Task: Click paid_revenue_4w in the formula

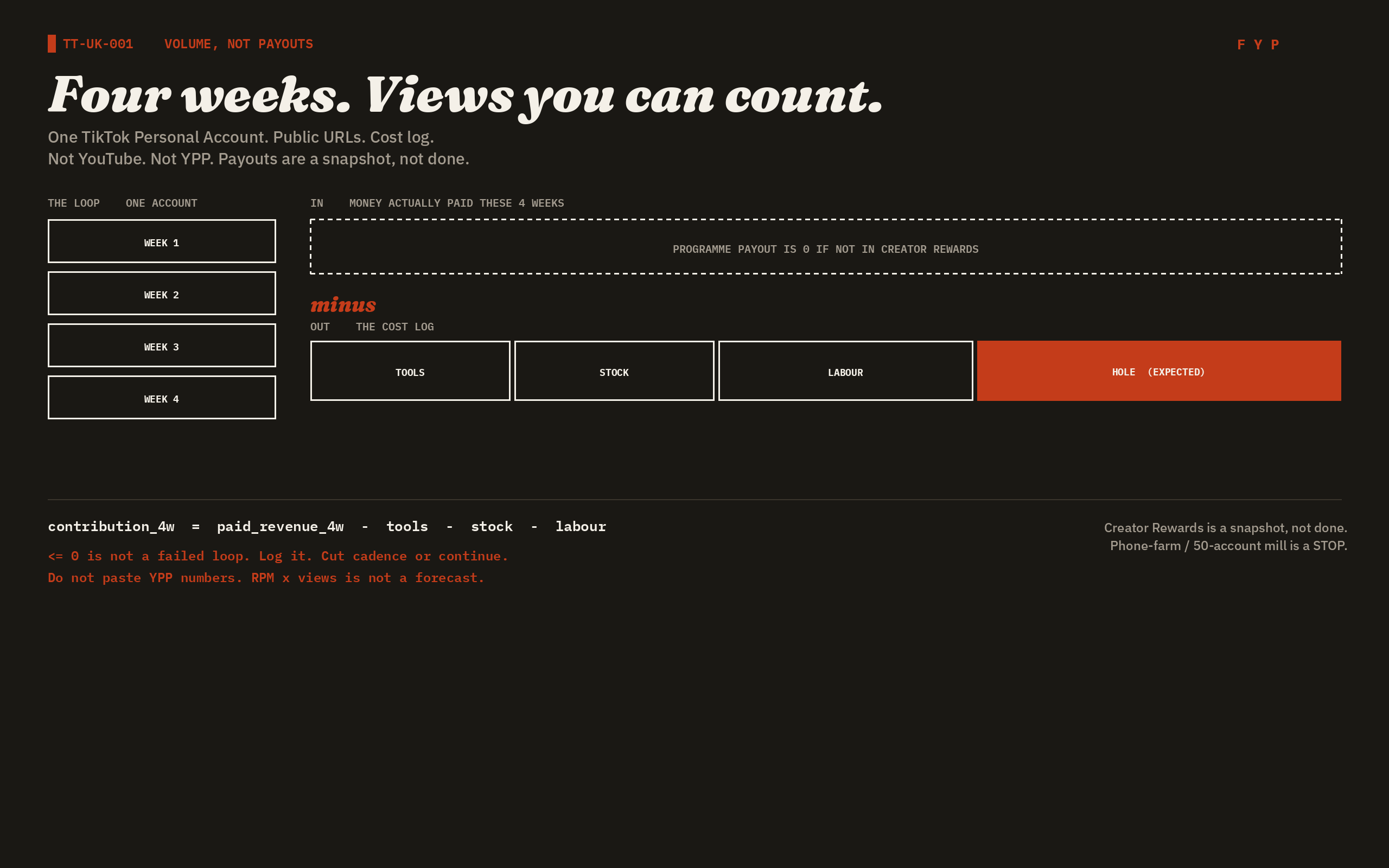Action: (x=280, y=526)
